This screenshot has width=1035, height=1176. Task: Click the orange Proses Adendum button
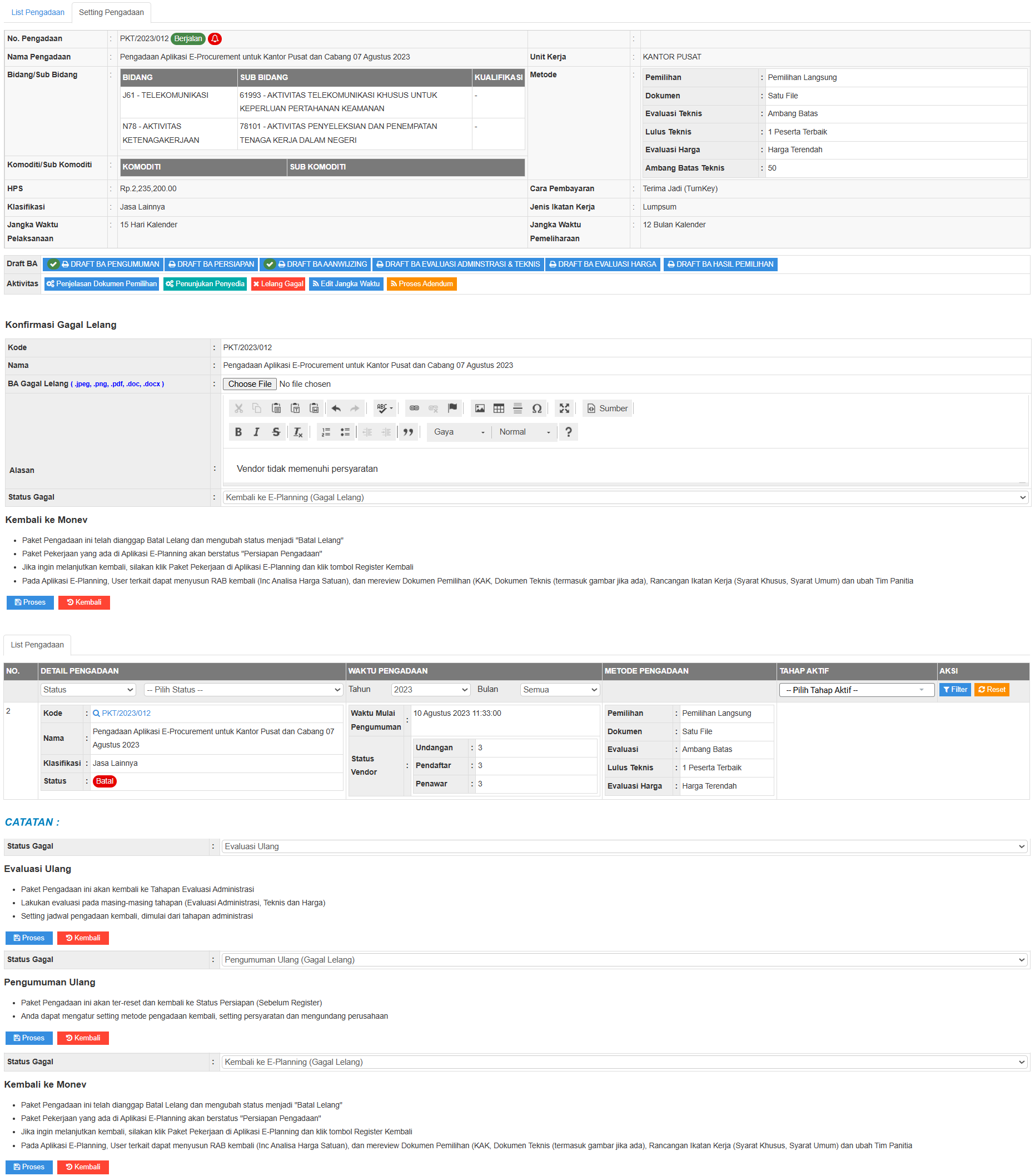tap(422, 284)
